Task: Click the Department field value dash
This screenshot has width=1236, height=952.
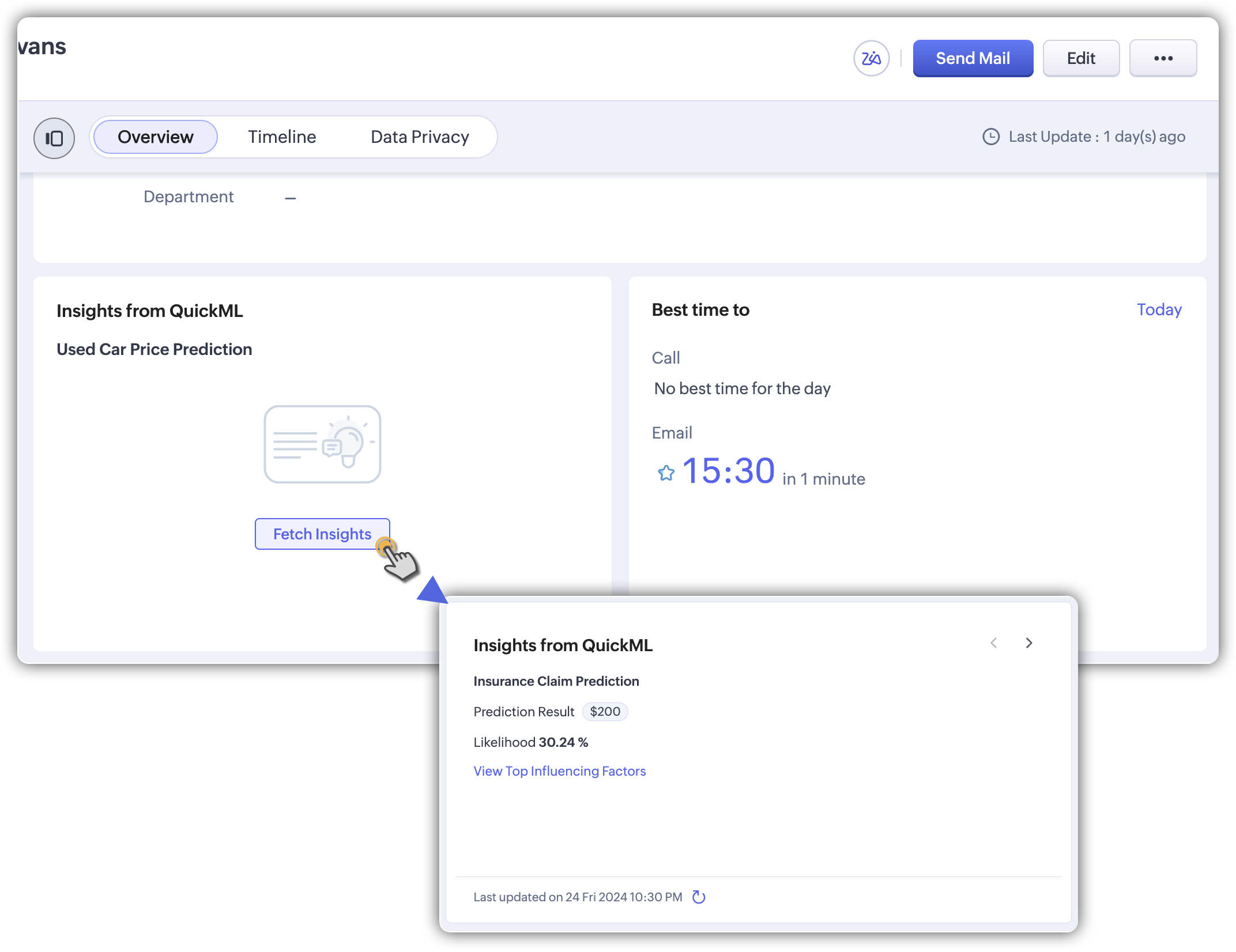Action: [290, 198]
